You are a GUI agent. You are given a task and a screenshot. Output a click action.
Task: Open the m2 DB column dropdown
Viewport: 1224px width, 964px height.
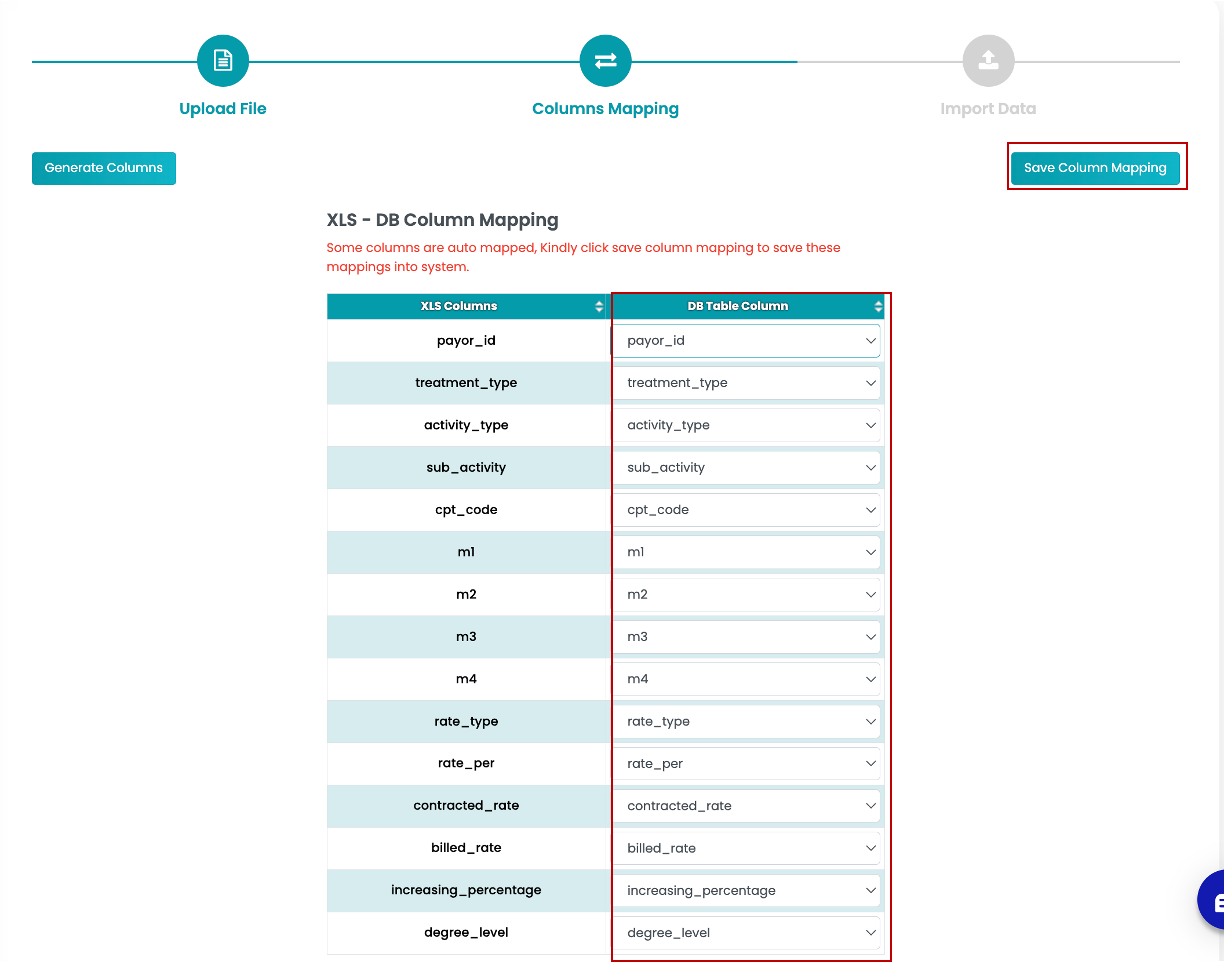(746, 594)
